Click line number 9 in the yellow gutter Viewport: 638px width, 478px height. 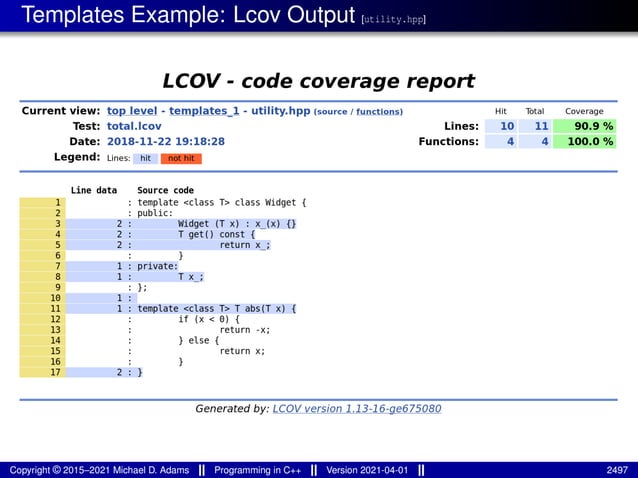click(58, 287)
